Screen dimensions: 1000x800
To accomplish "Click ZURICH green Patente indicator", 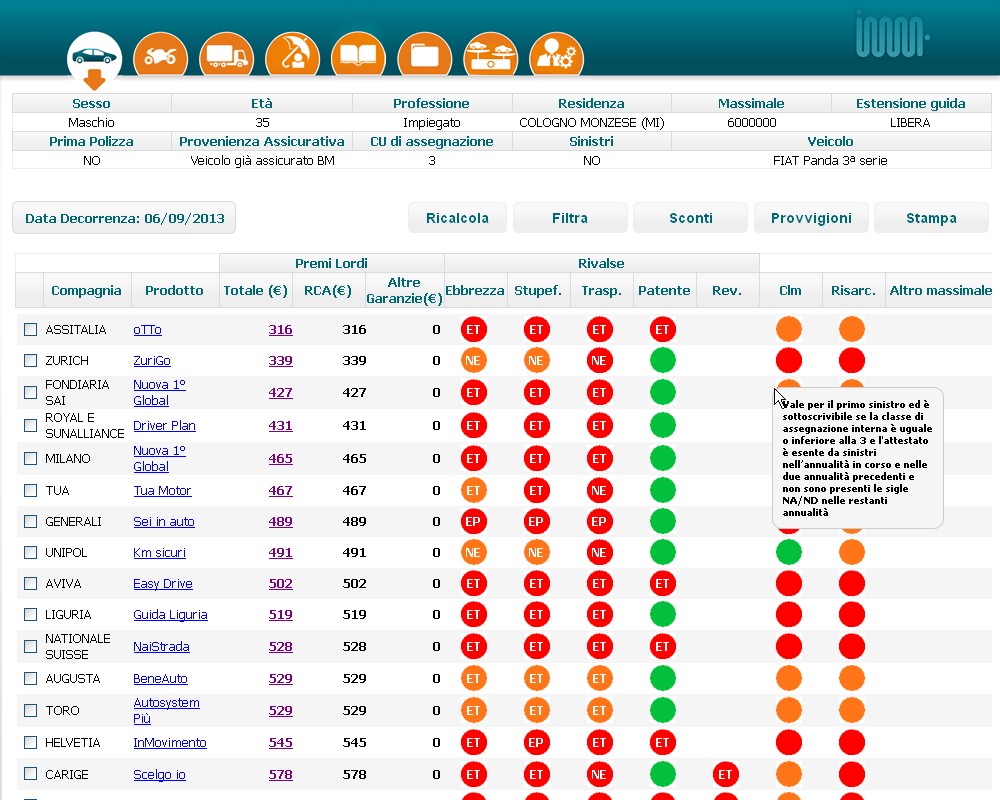I will [663, 360].
